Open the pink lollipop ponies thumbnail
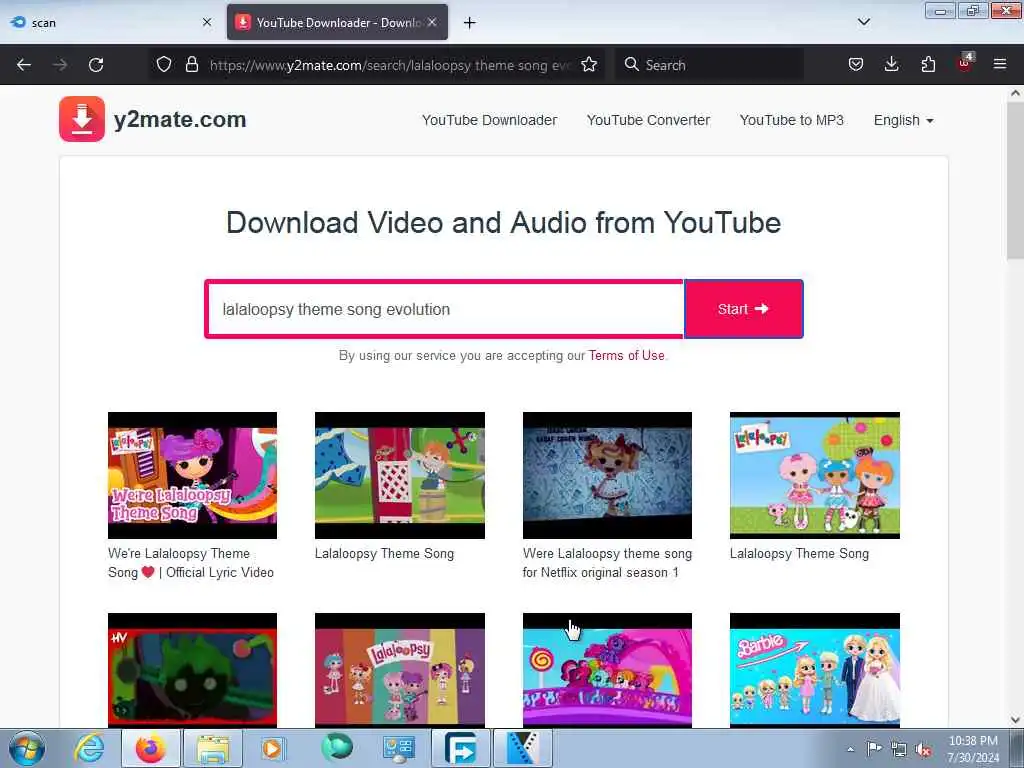This screenshot has height=768, width=1024. click(607, 670)
